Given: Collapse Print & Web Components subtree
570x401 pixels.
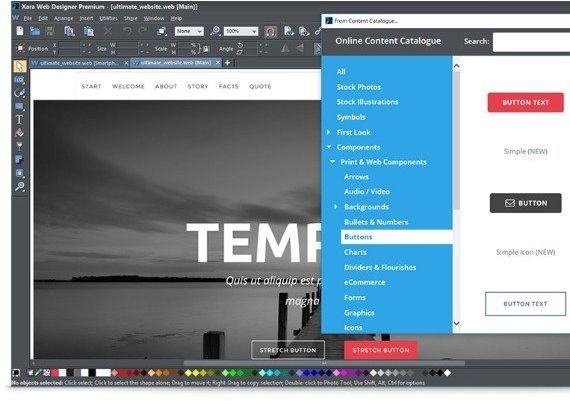Looking at the screenshot, I should click(332, 162).
